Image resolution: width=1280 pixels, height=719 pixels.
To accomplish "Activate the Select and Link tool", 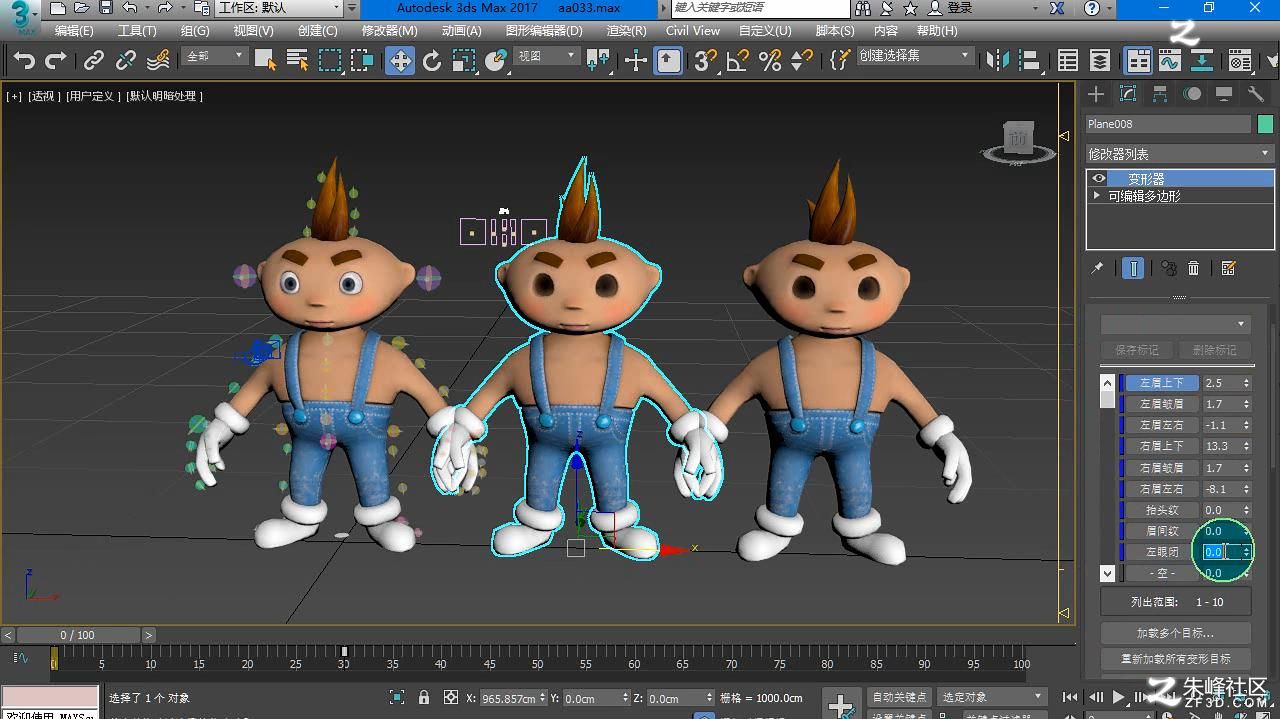I will click(94, 60).
